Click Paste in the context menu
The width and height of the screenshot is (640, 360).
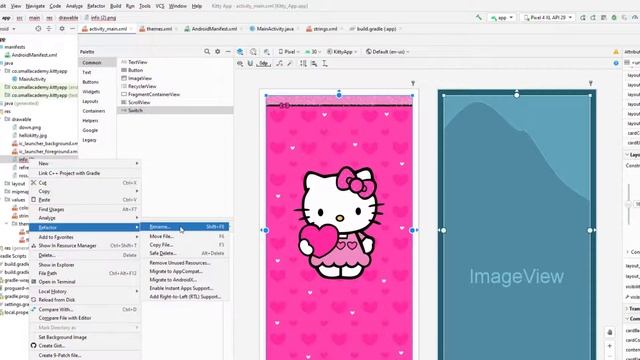point(85,200)
